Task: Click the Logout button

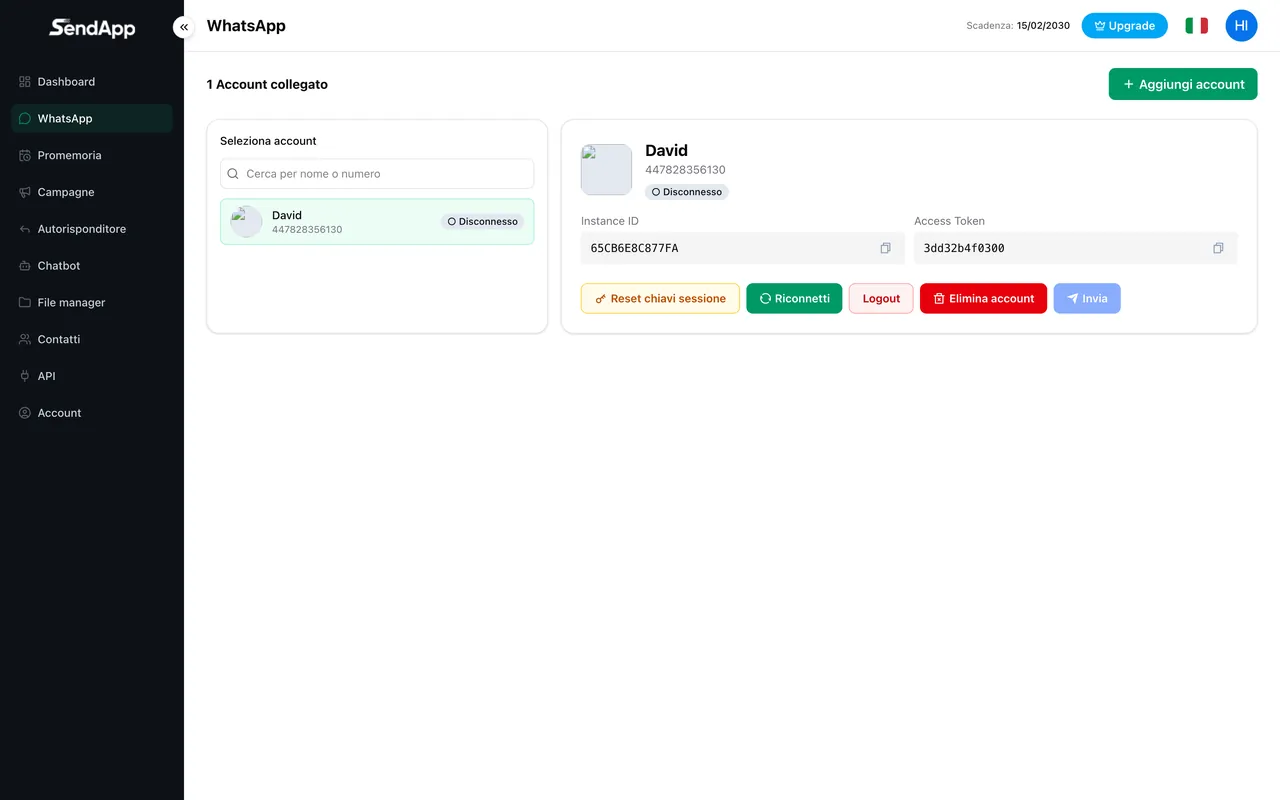Action: coord(881,298)
